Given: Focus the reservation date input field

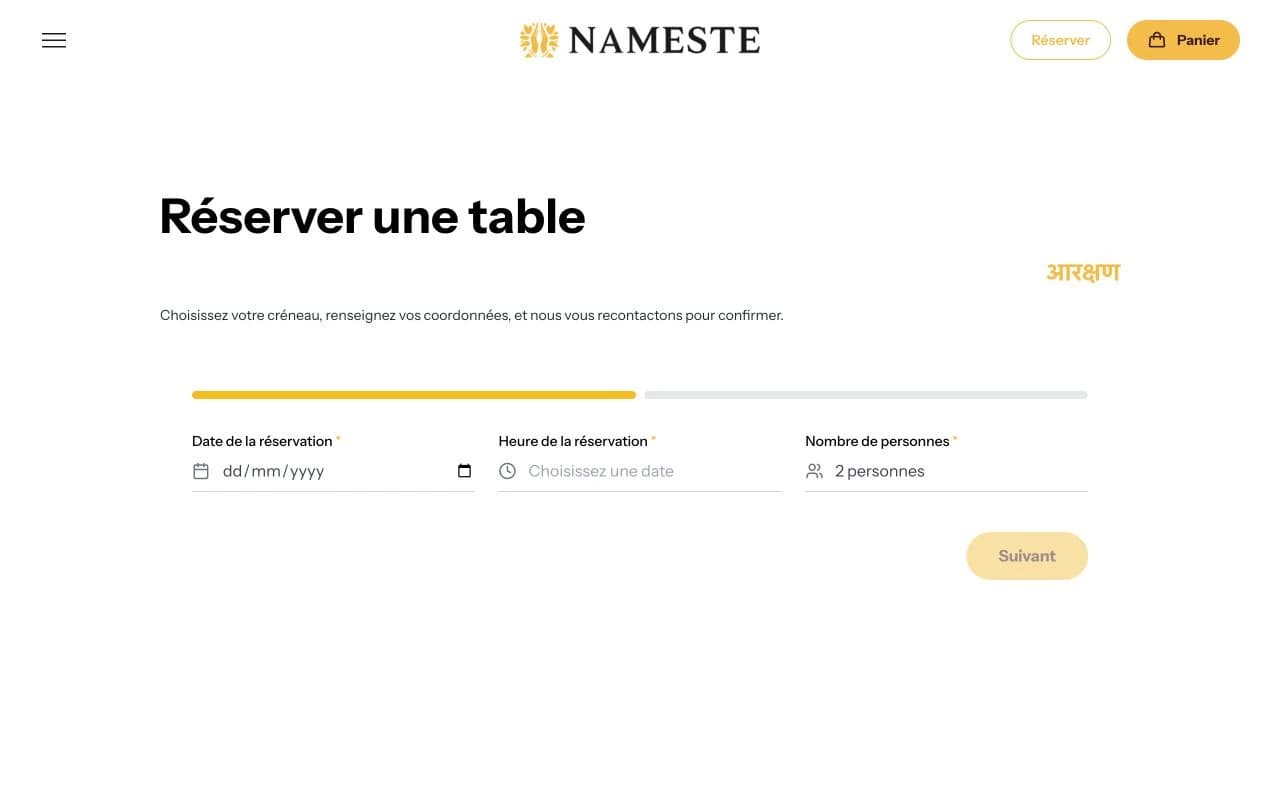Looking at the screenshot, I should click(333, 471).
